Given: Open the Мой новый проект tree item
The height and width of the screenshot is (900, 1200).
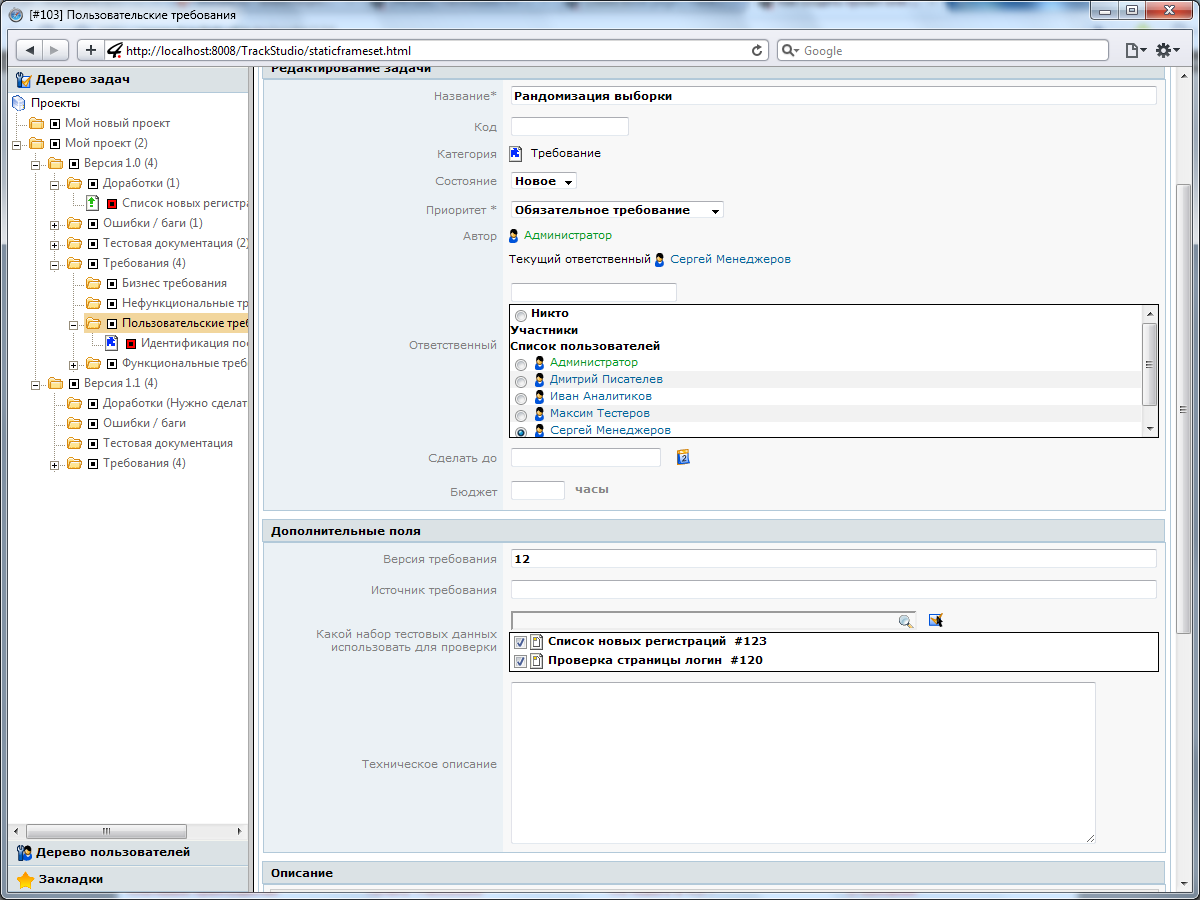Looking at the screenshot, I should [117, 123].
